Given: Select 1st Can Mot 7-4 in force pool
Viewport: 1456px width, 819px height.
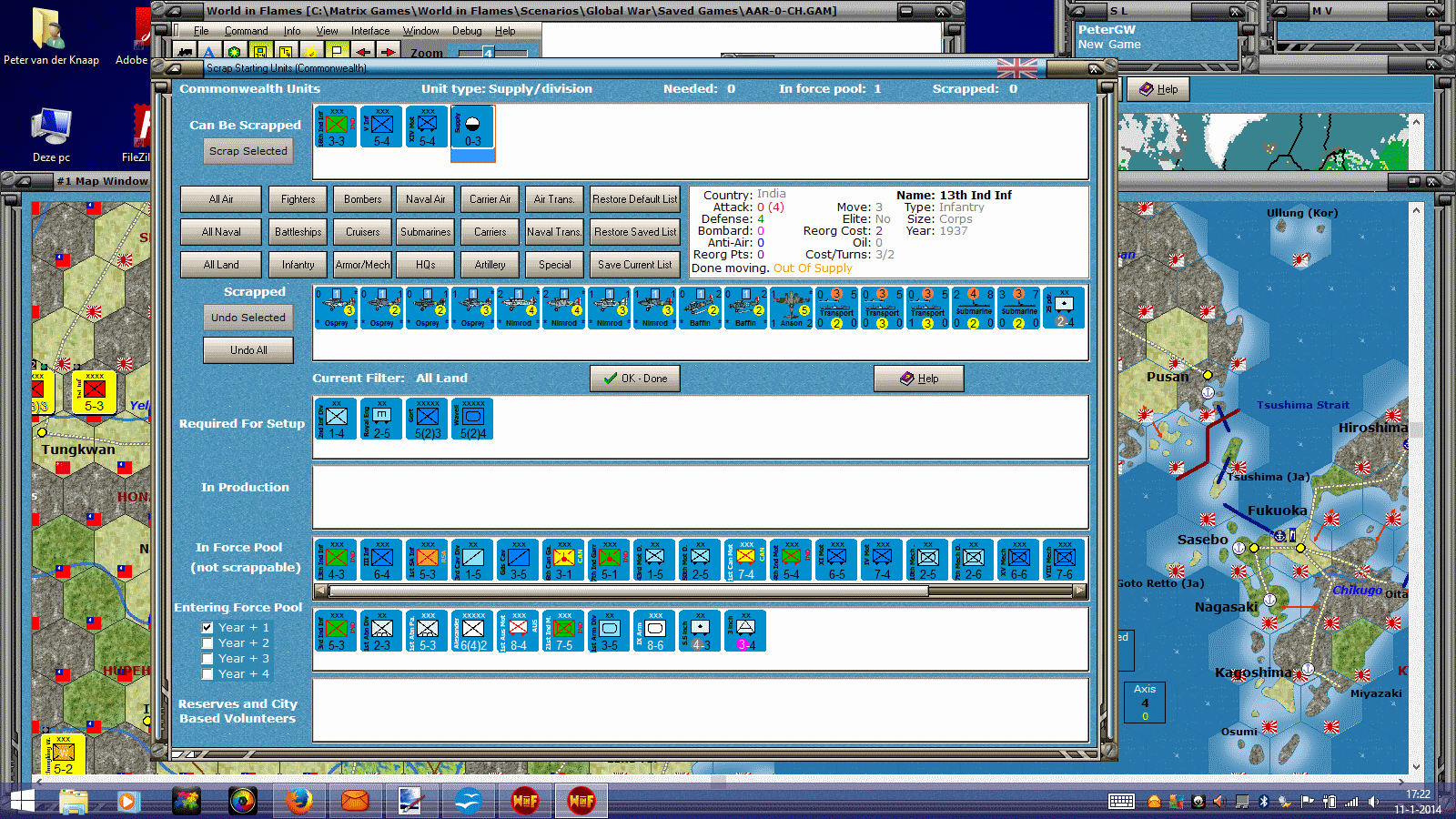Looking at the screenshot, I should click(745, 560).
